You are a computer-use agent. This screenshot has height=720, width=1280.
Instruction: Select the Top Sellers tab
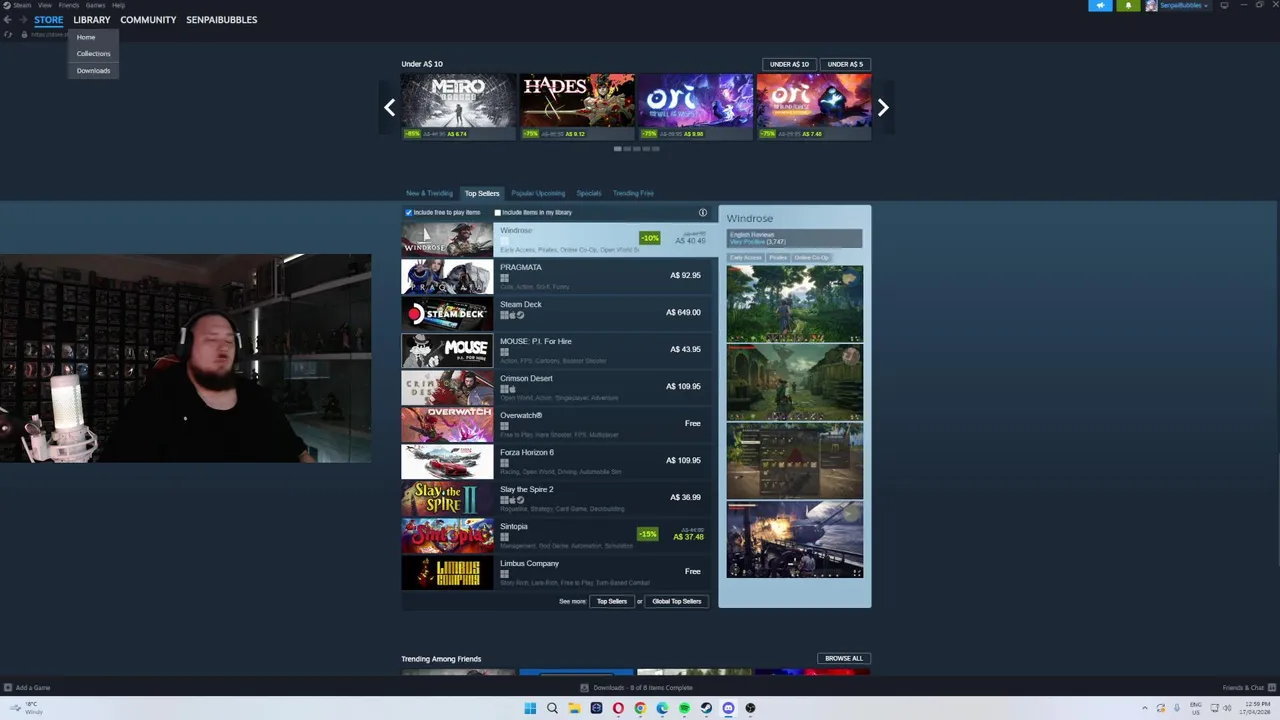click(x=482, y=193)
